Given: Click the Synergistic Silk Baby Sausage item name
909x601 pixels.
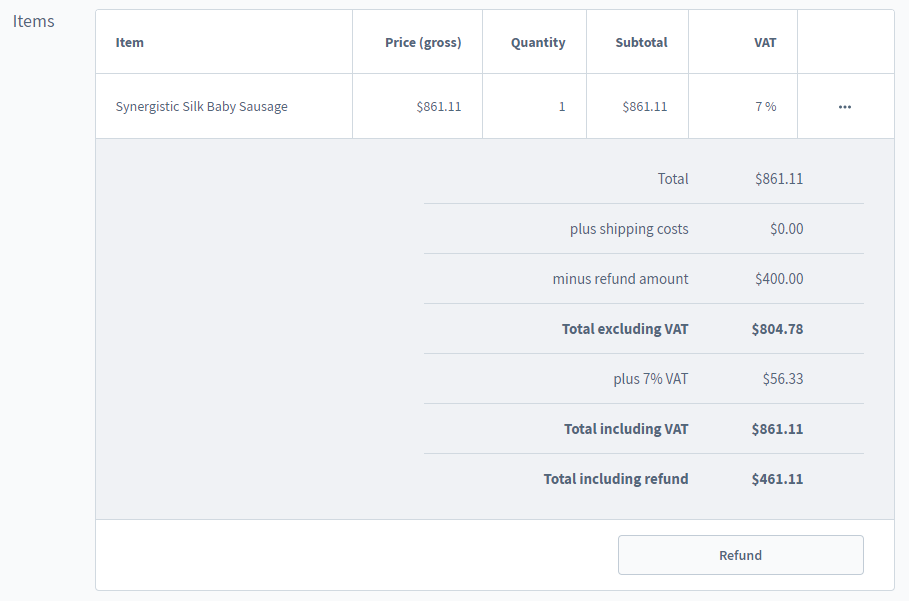Looking at the screenshot, I should pos(201,107).
